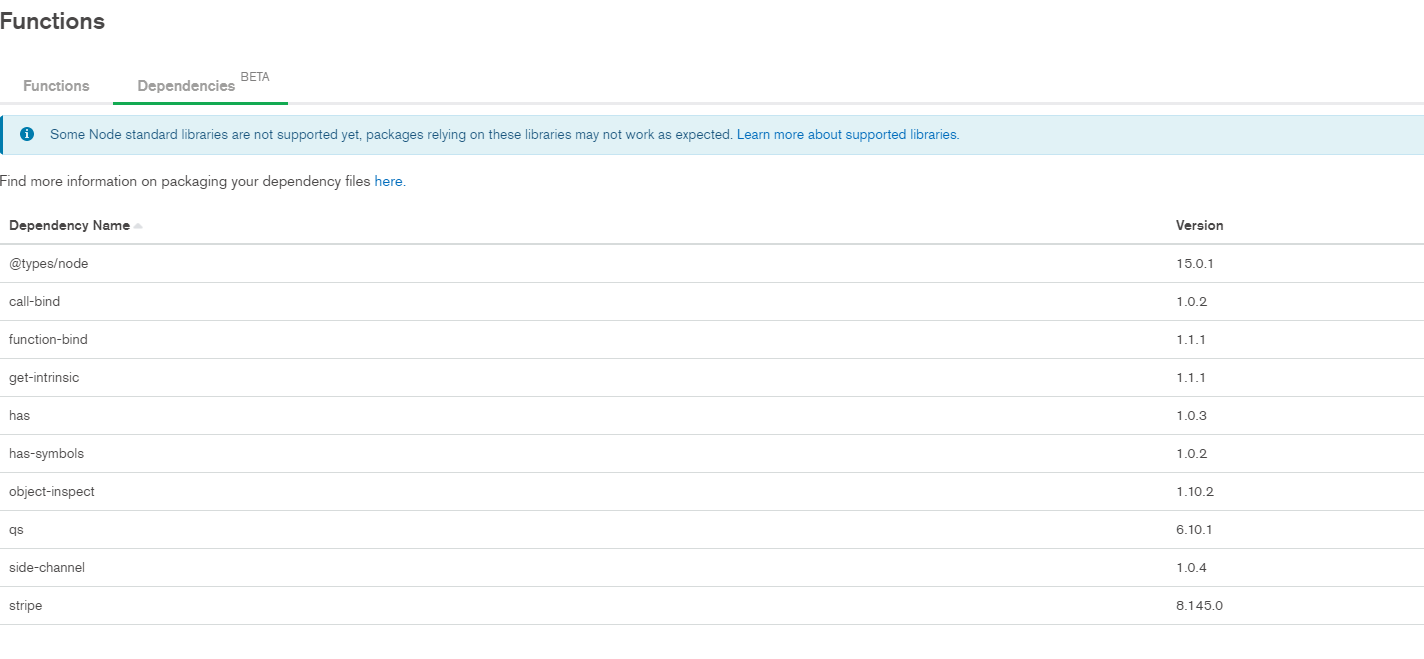Sort by the Dependency Name column header

point(69,225)
